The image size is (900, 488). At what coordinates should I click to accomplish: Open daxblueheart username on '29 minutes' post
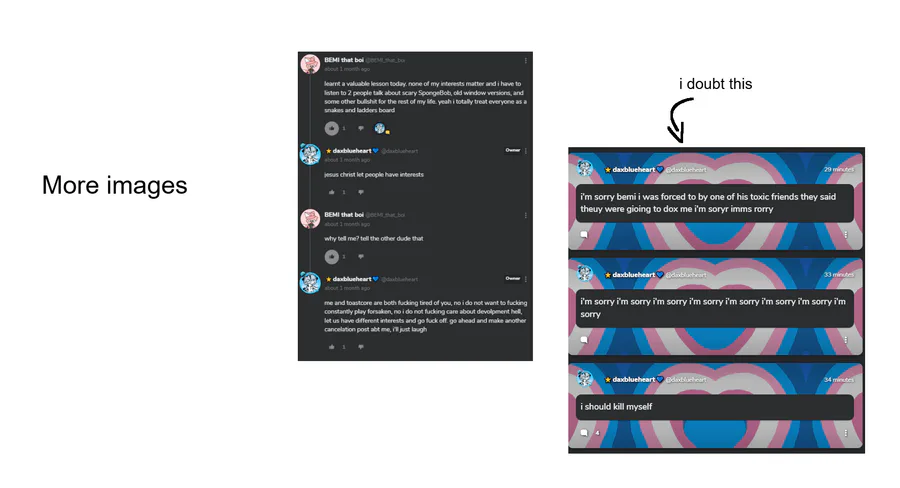634,169
